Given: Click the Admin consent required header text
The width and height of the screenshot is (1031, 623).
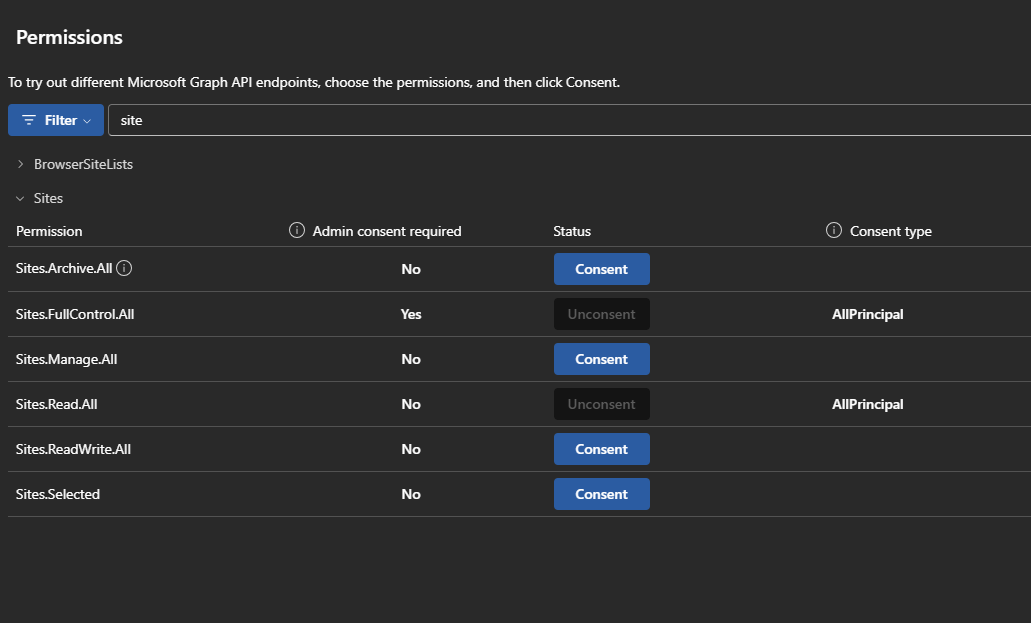Looking at the screenshot, I should 387,231.
